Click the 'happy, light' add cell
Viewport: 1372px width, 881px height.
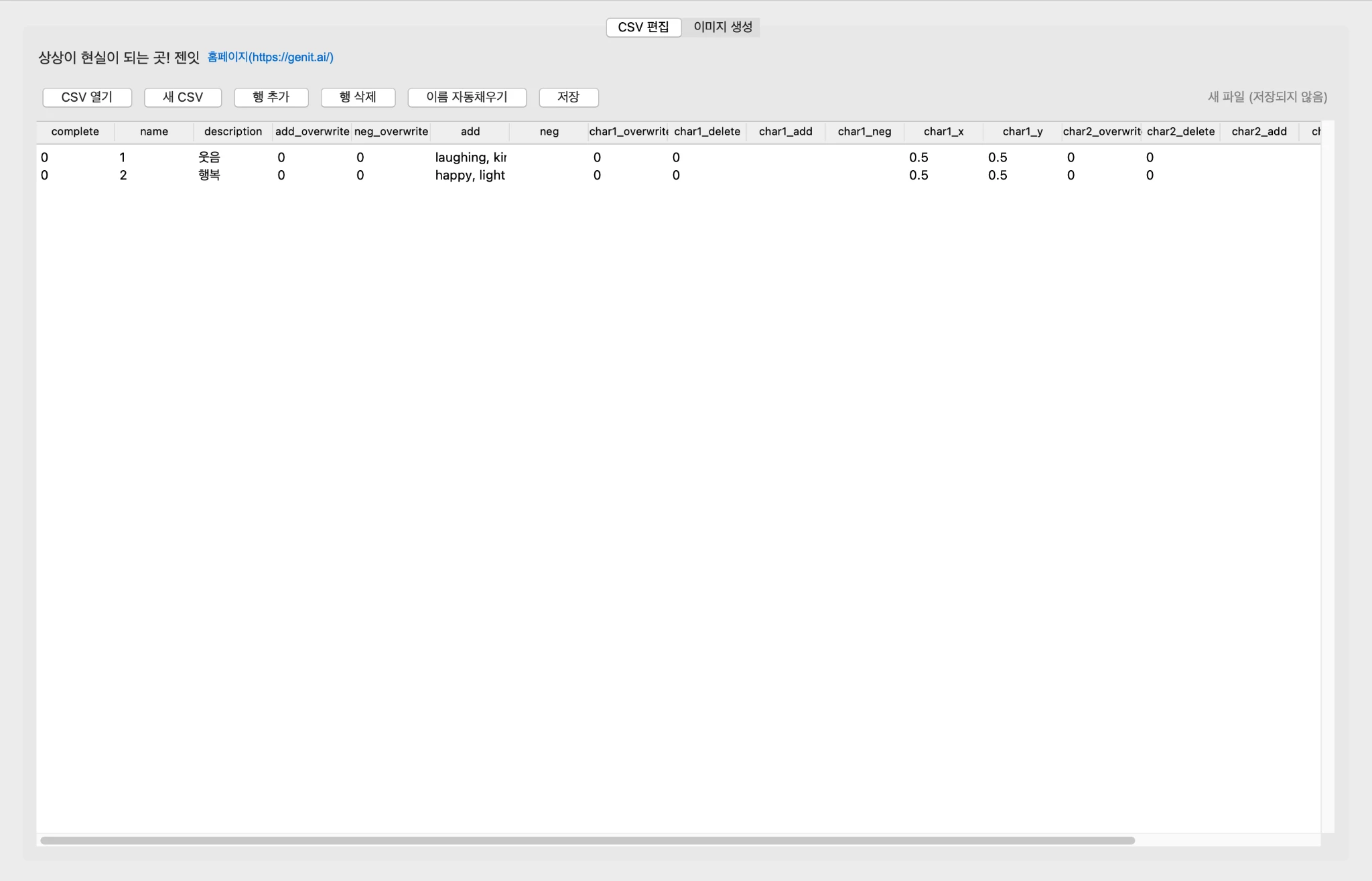[470, 175]
